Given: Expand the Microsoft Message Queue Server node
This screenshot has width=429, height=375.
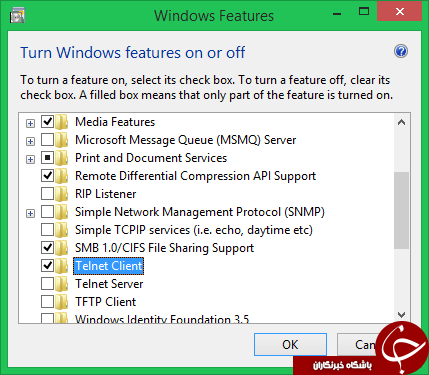Looking at the screenshot, I should point(30,141).
